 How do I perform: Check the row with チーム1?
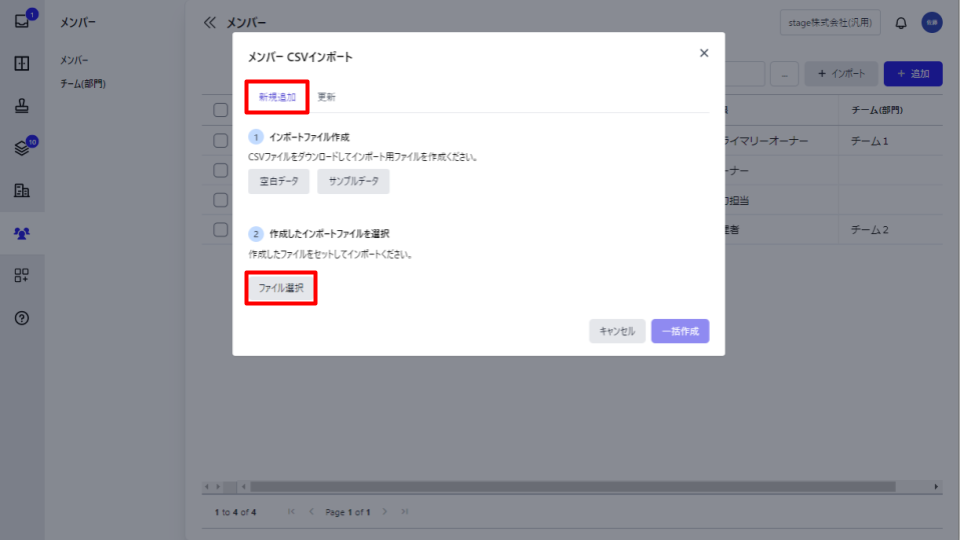tap(220, 140)
